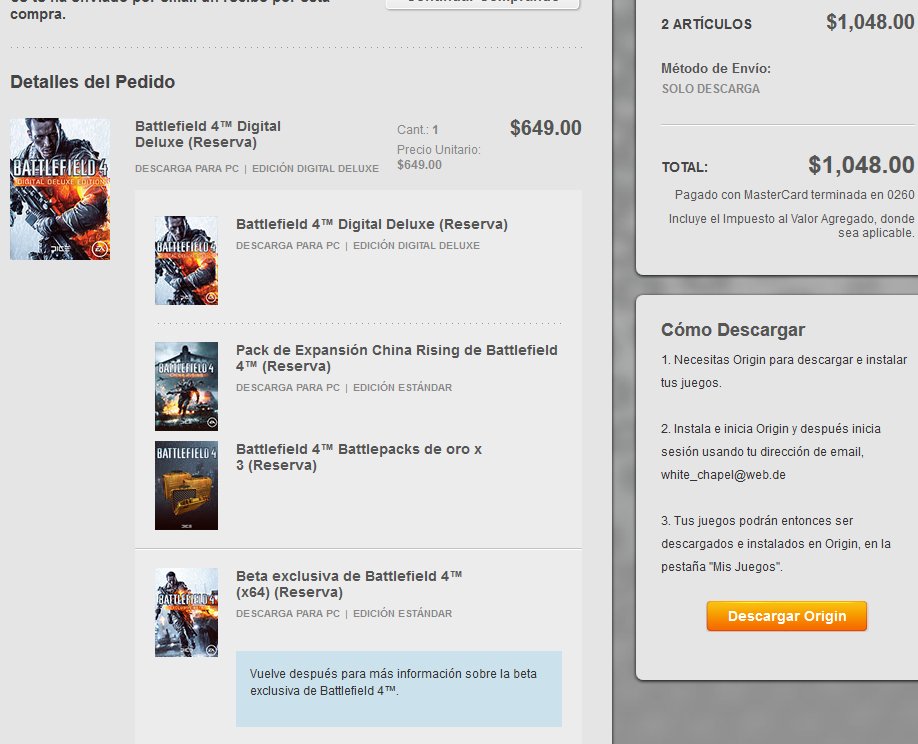Select the SOLO DESCARGA shipping method
Image resolution: width=918 pixels, height=744 pixels.
(x=711, y=89)
